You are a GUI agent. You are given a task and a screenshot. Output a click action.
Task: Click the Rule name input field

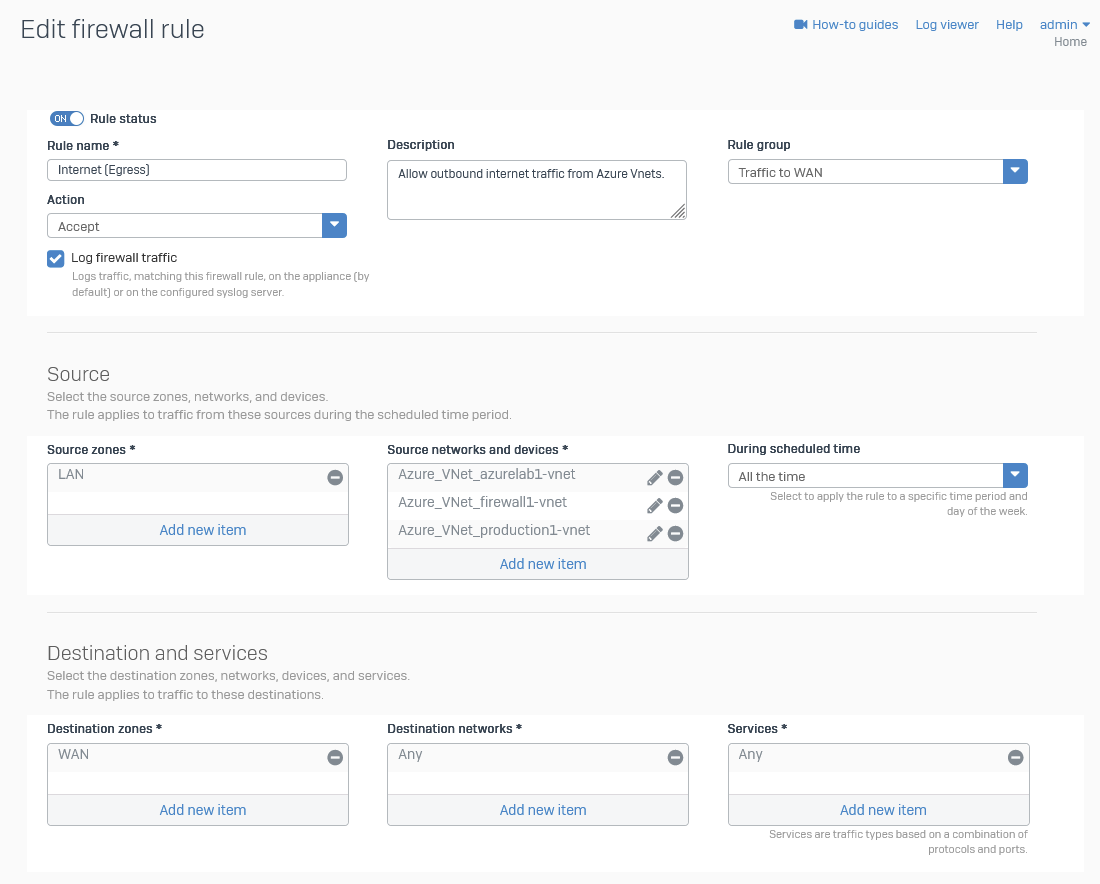(x=197, y=170)
